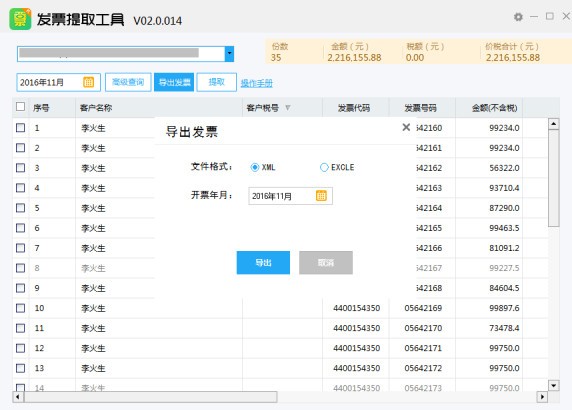The image size is (572, 410).
Task: Click the 开票年月 date input field
Action: click(290, 196)
